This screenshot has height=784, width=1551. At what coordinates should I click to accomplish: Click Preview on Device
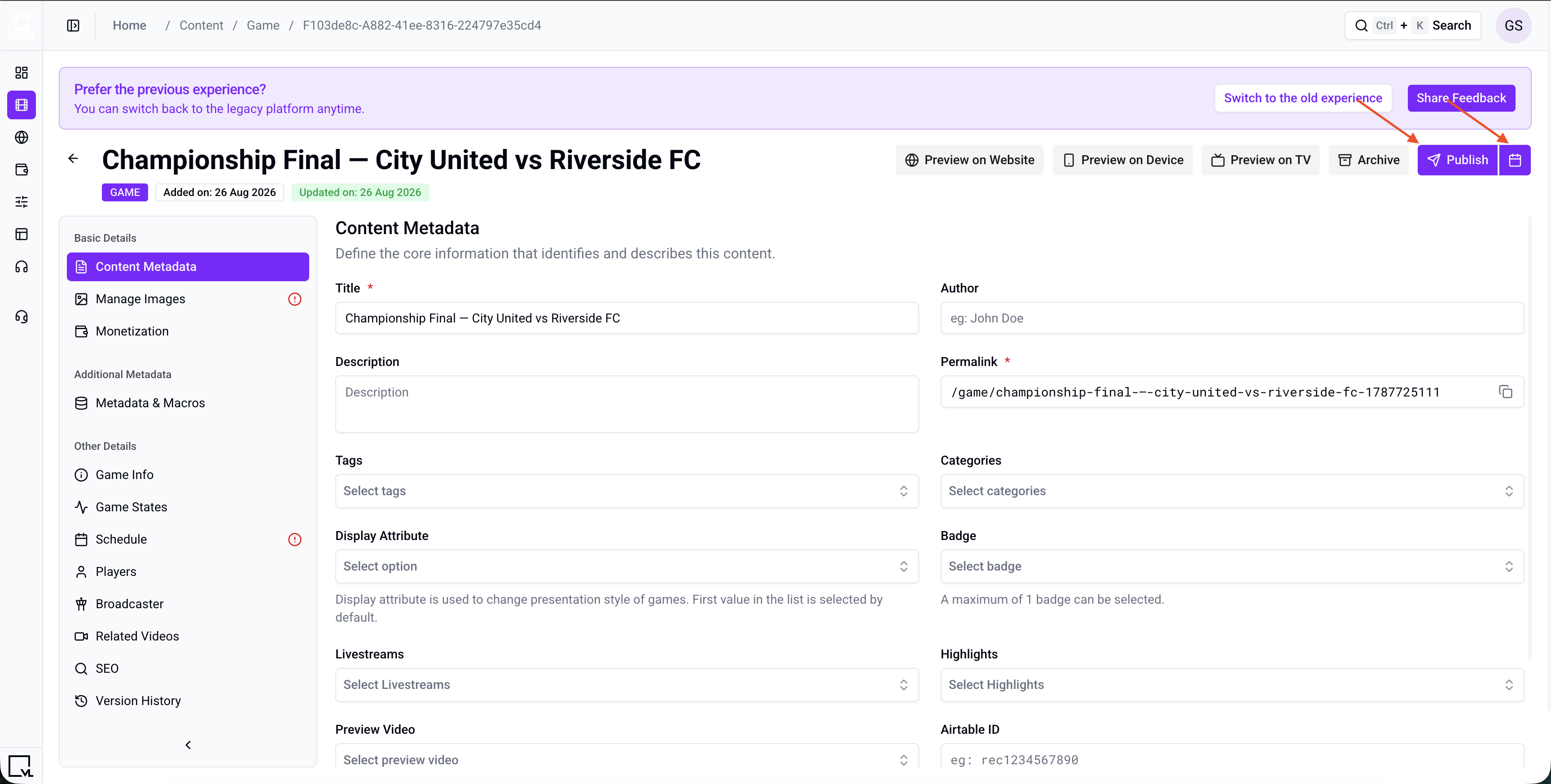click(1122, 160)
